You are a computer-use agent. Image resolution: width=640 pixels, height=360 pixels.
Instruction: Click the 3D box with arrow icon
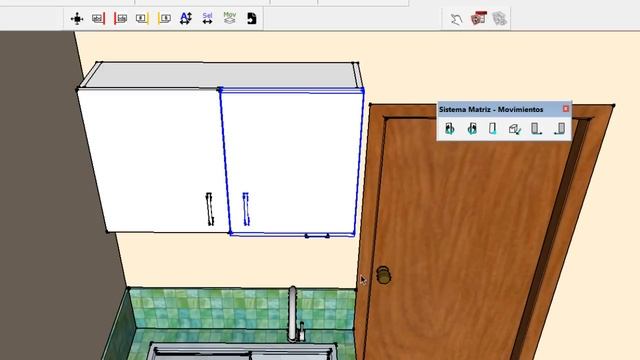tap(515, 129)
